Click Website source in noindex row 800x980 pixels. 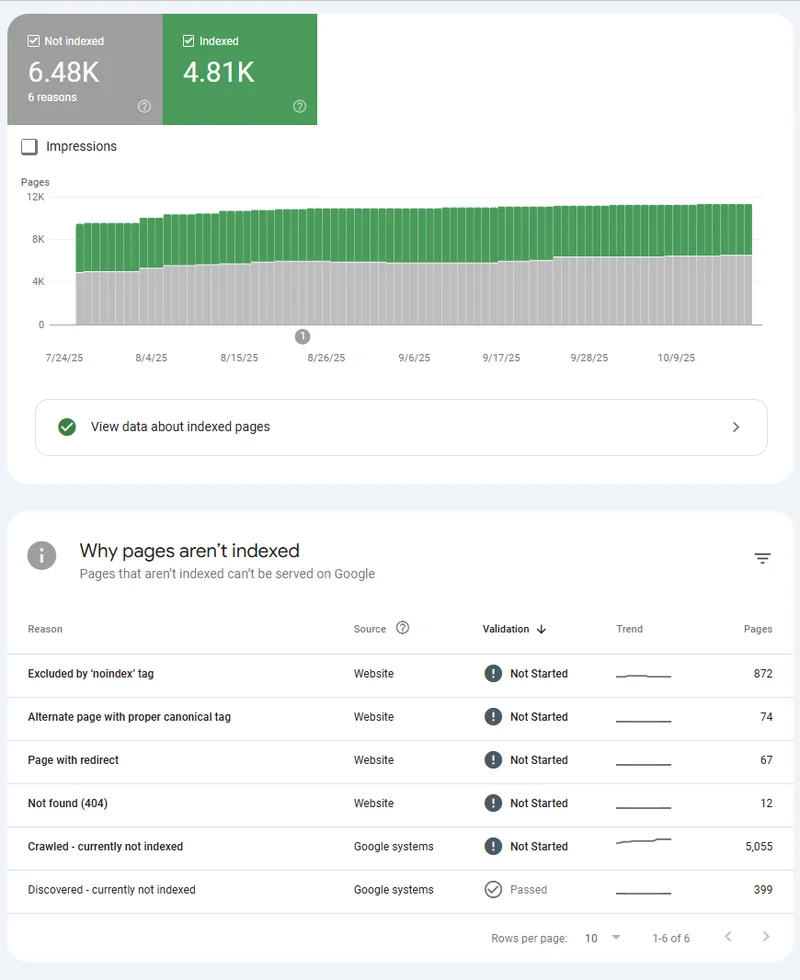(374, 674)
